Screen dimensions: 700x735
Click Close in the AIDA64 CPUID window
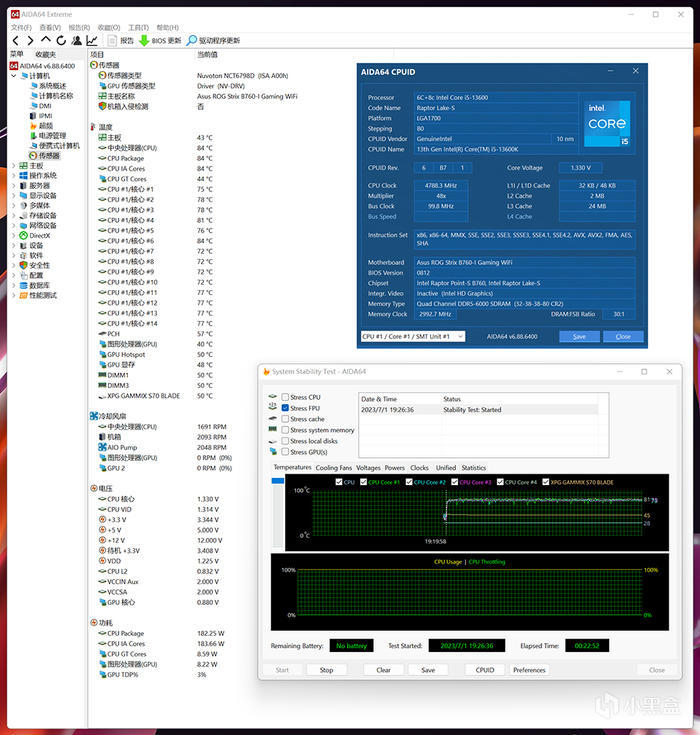click(623, 337)
